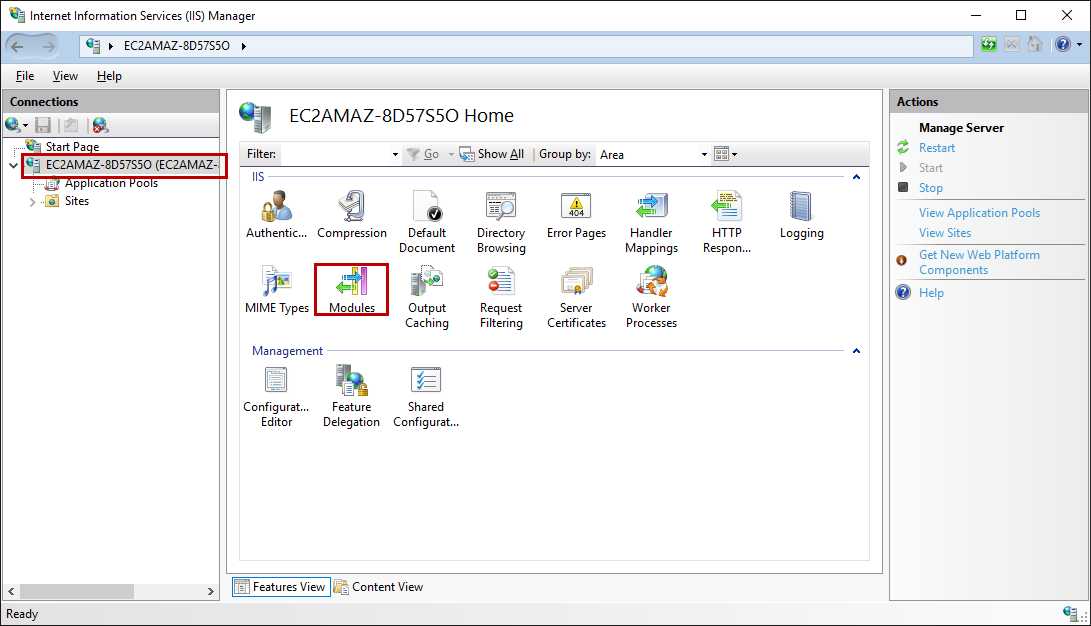Open Directory Browsing settings
This screenshot has width=1091, height=626.
pos(501,222)
